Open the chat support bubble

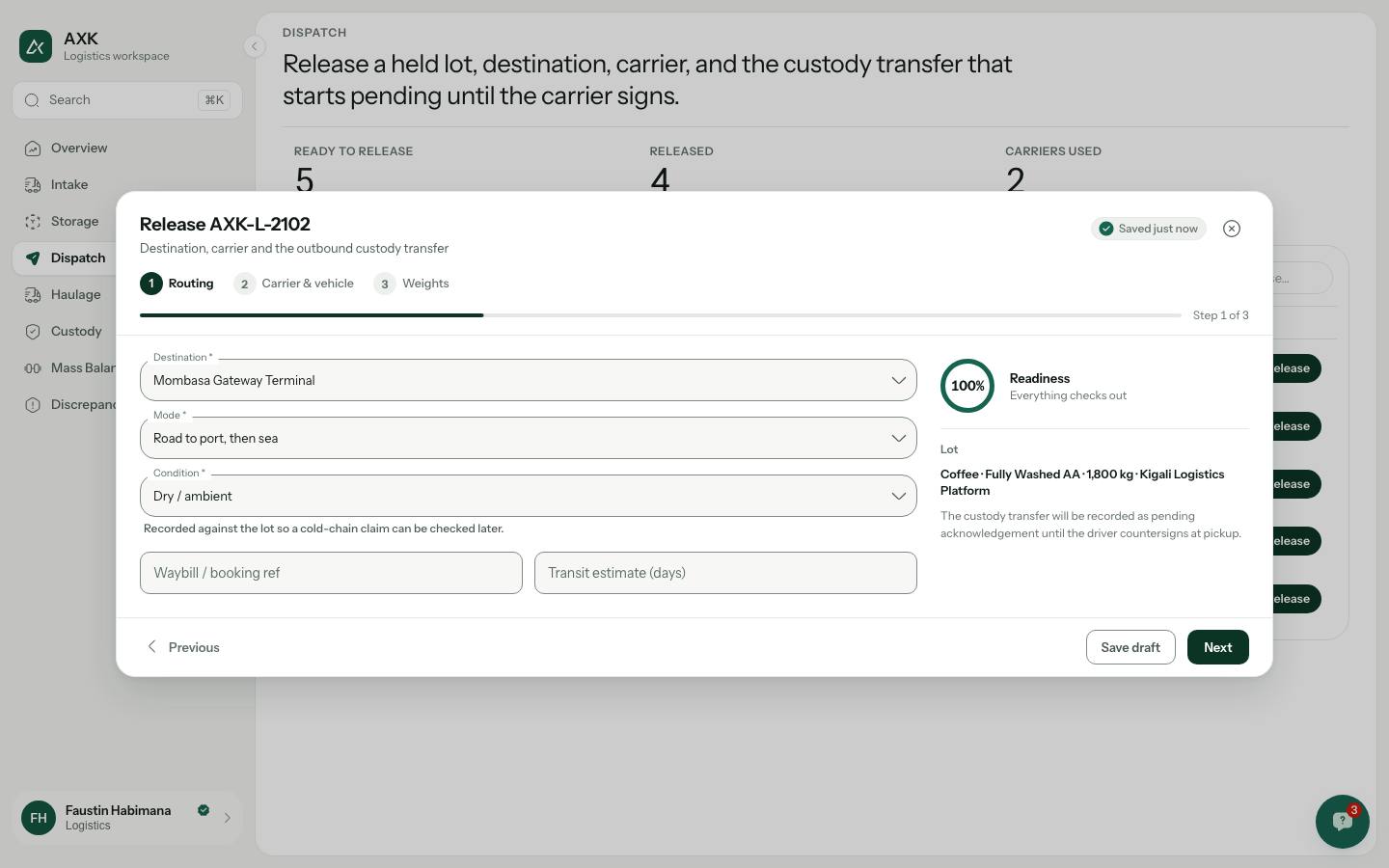pyautogui.click(x=1342, y=822)
